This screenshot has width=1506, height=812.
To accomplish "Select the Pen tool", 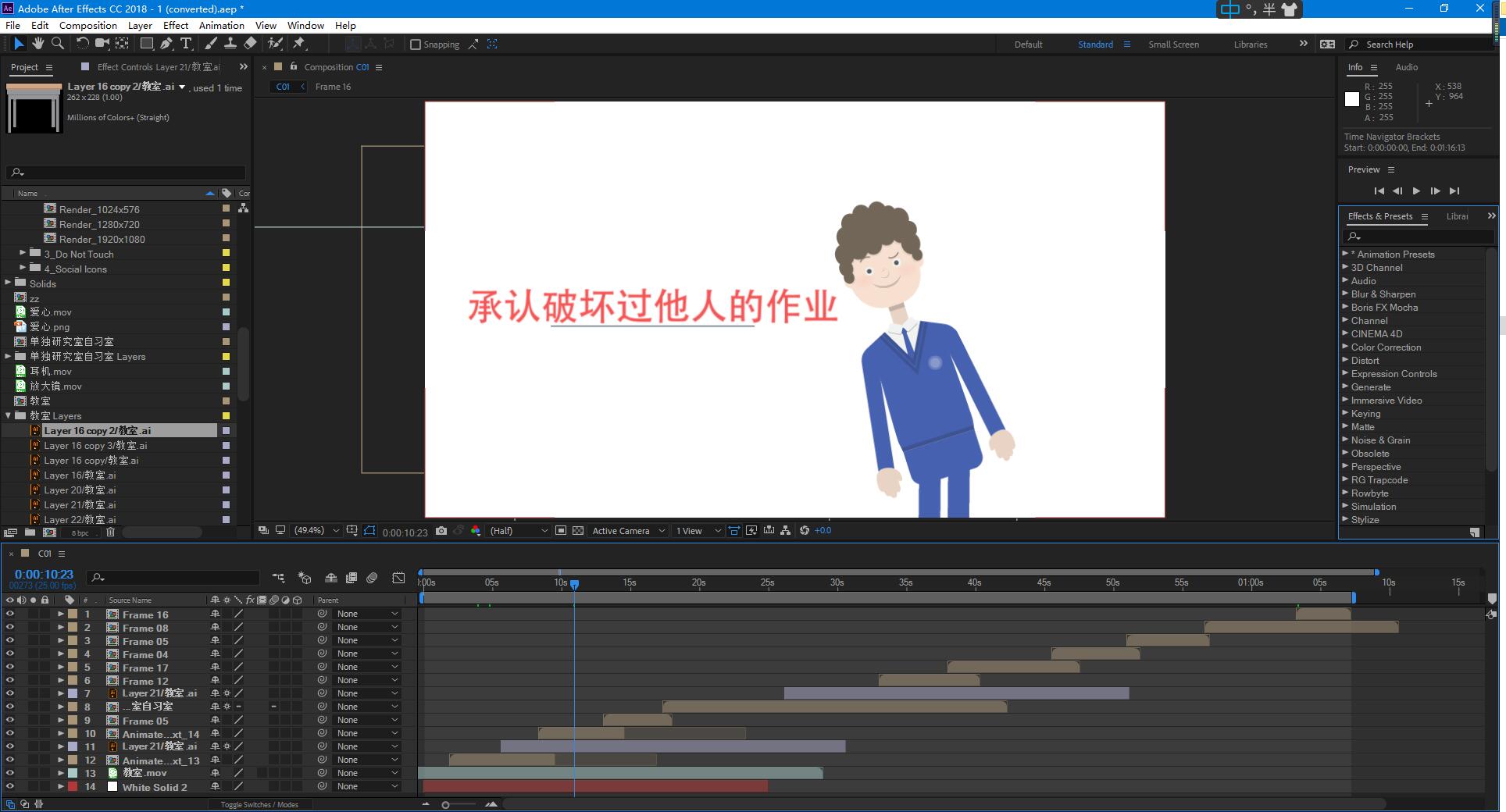I will click(x=166, y=44).
